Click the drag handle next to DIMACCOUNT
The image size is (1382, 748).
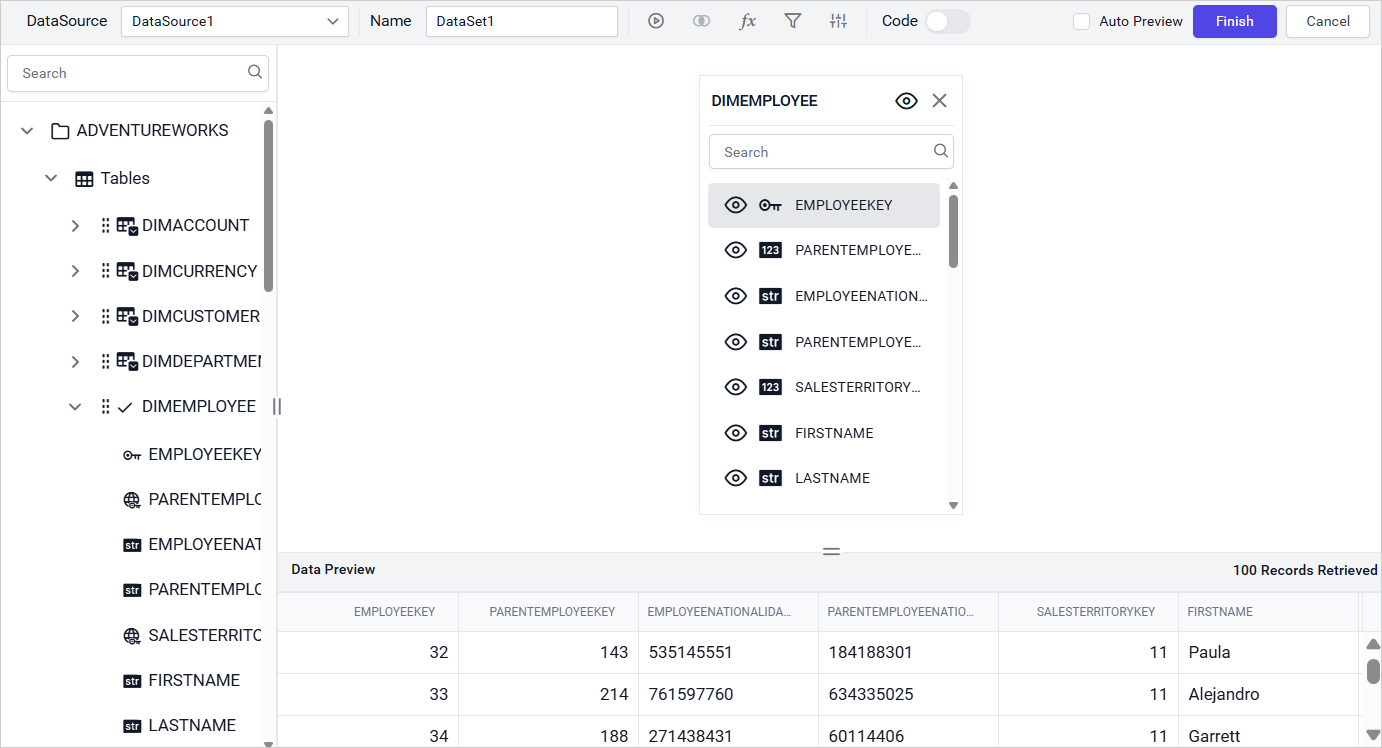point(105,226)
